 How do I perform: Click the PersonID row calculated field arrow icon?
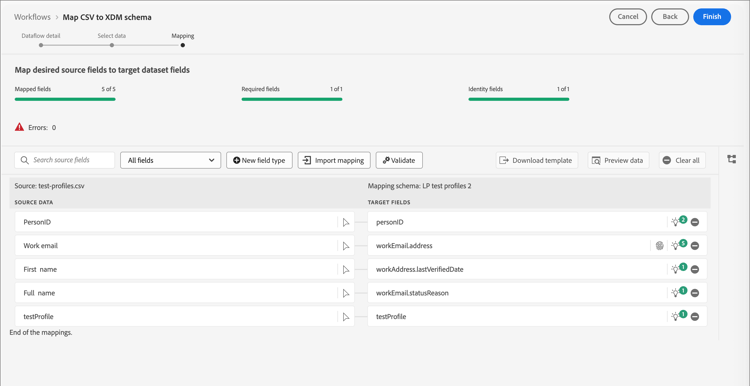(346, 222)
